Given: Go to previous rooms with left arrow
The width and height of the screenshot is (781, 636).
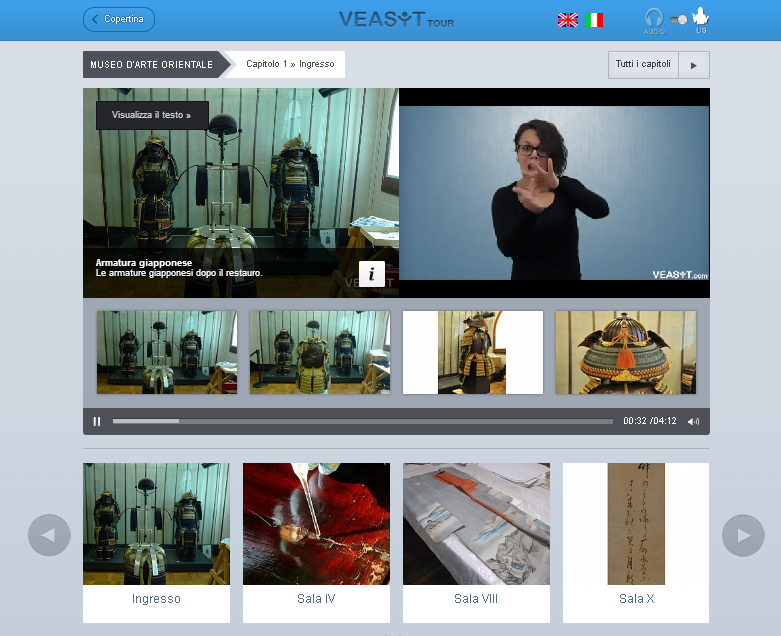Looking at the screenshot, I should pyautogui.click(x=49, y=535).
